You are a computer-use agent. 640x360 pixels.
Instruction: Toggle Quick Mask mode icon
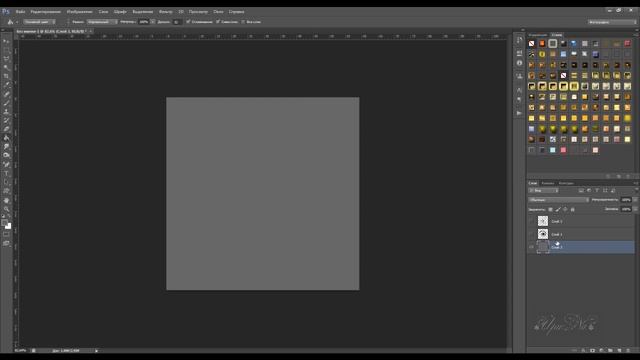coord(7,235)
